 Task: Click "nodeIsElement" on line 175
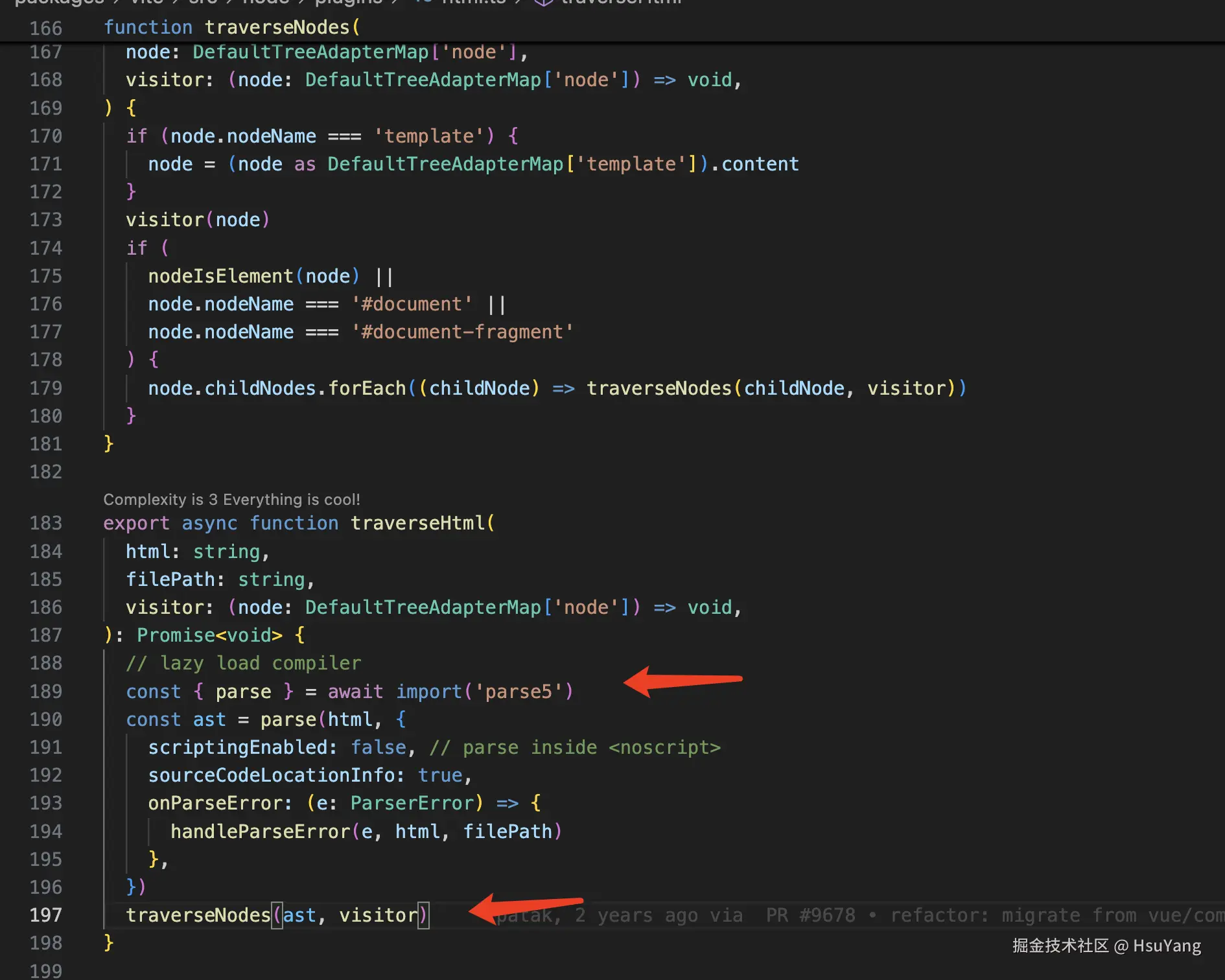coord(221,276)
